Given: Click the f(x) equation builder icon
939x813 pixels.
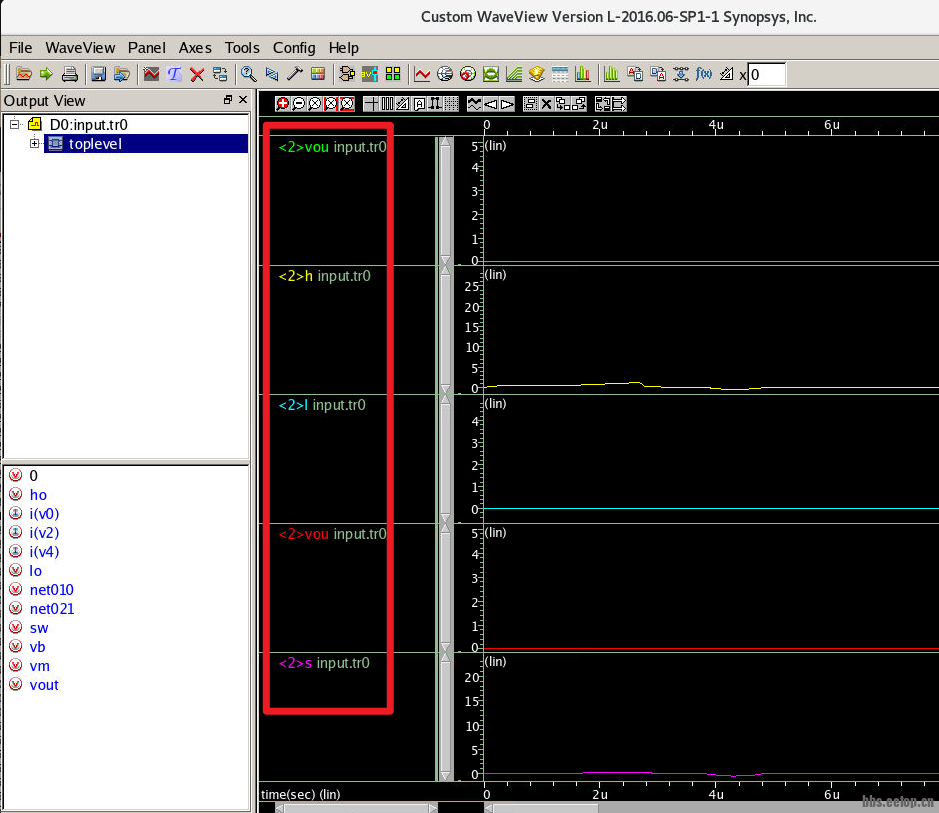Looking at the screenshot, I should (704, 74).
